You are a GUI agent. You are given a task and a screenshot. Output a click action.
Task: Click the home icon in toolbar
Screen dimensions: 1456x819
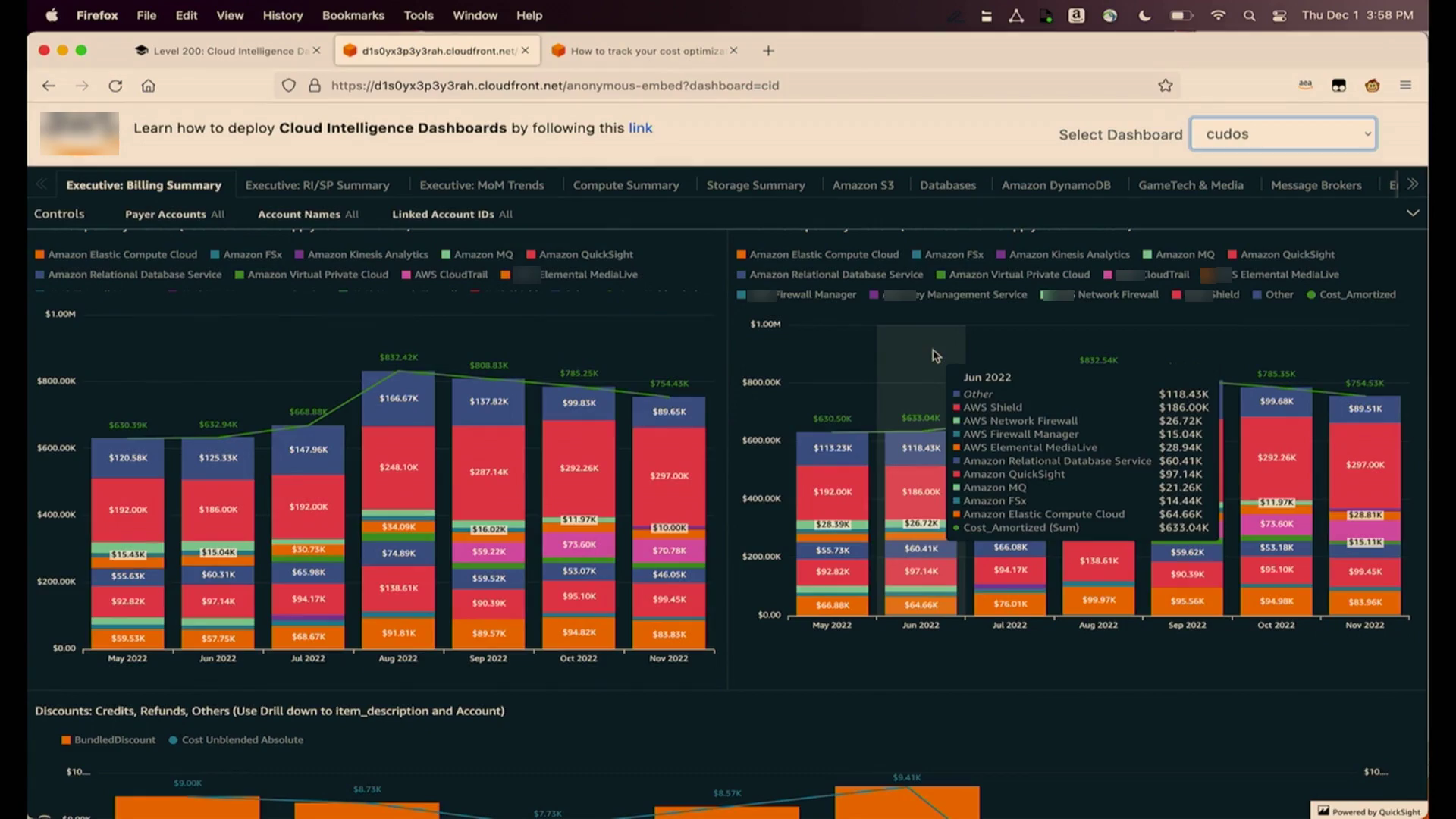point(149,86)
